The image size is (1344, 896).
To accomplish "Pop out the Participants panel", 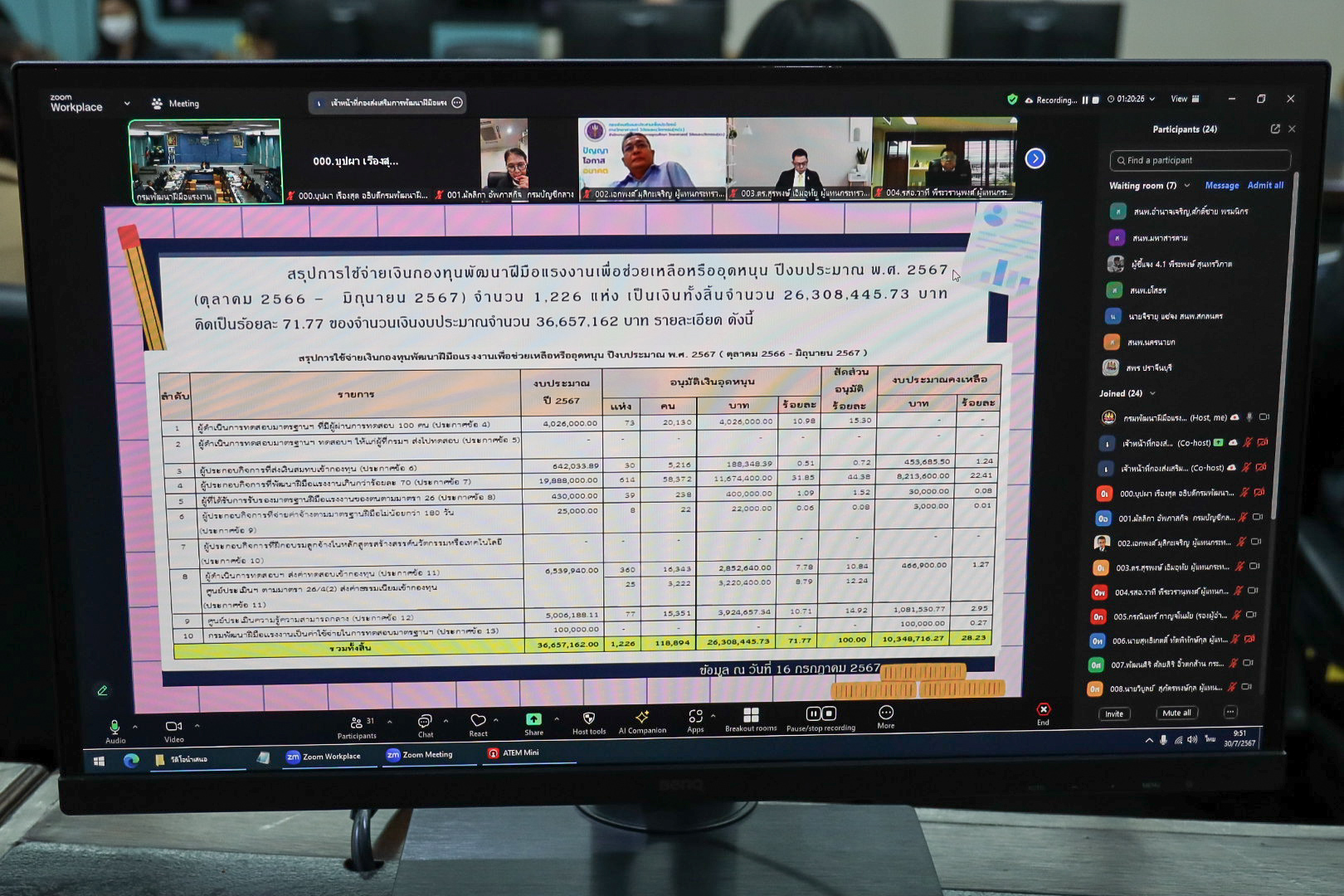I will tap(1275, 129).
